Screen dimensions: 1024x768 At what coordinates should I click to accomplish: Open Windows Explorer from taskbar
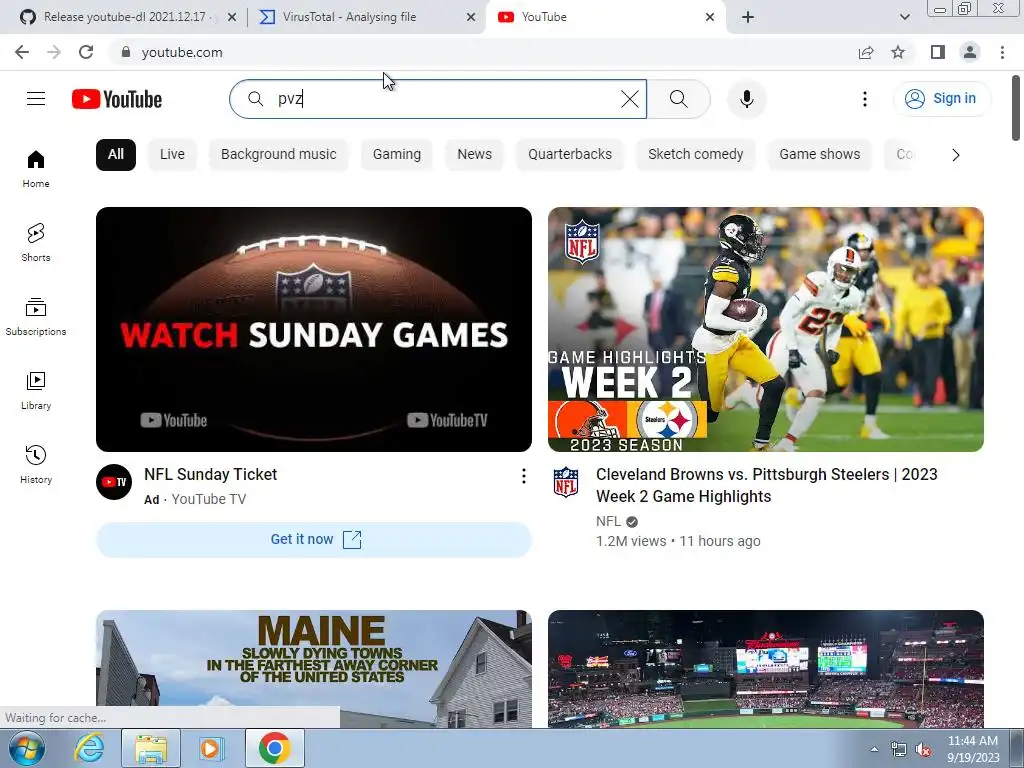(151, 748)
